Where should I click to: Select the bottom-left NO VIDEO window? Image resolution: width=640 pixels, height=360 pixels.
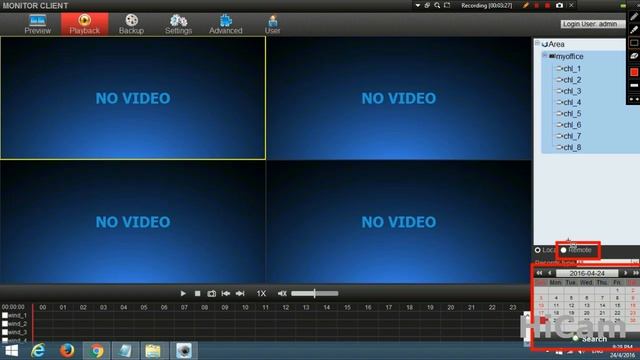click(x=133, y=222)
